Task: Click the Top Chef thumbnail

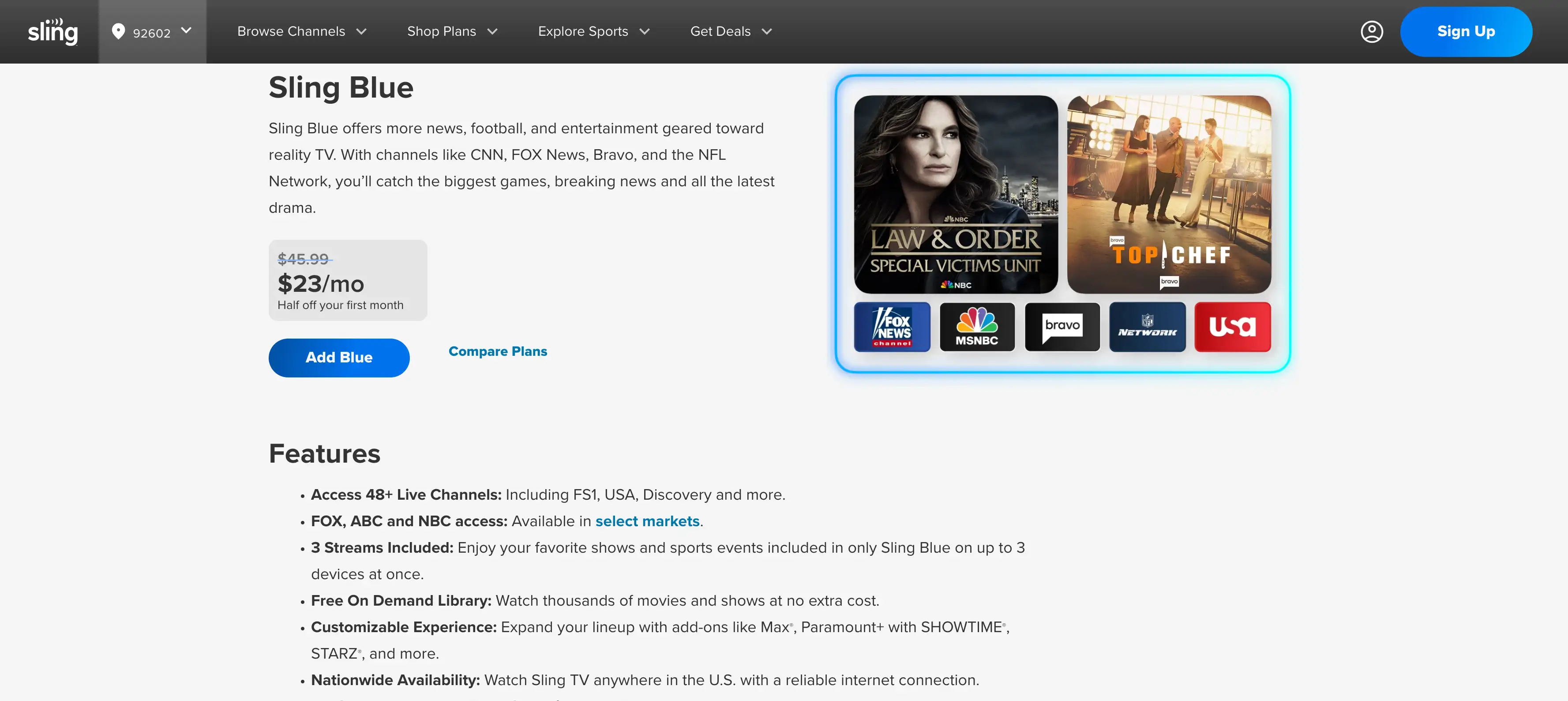Action: pos(1169,194)
